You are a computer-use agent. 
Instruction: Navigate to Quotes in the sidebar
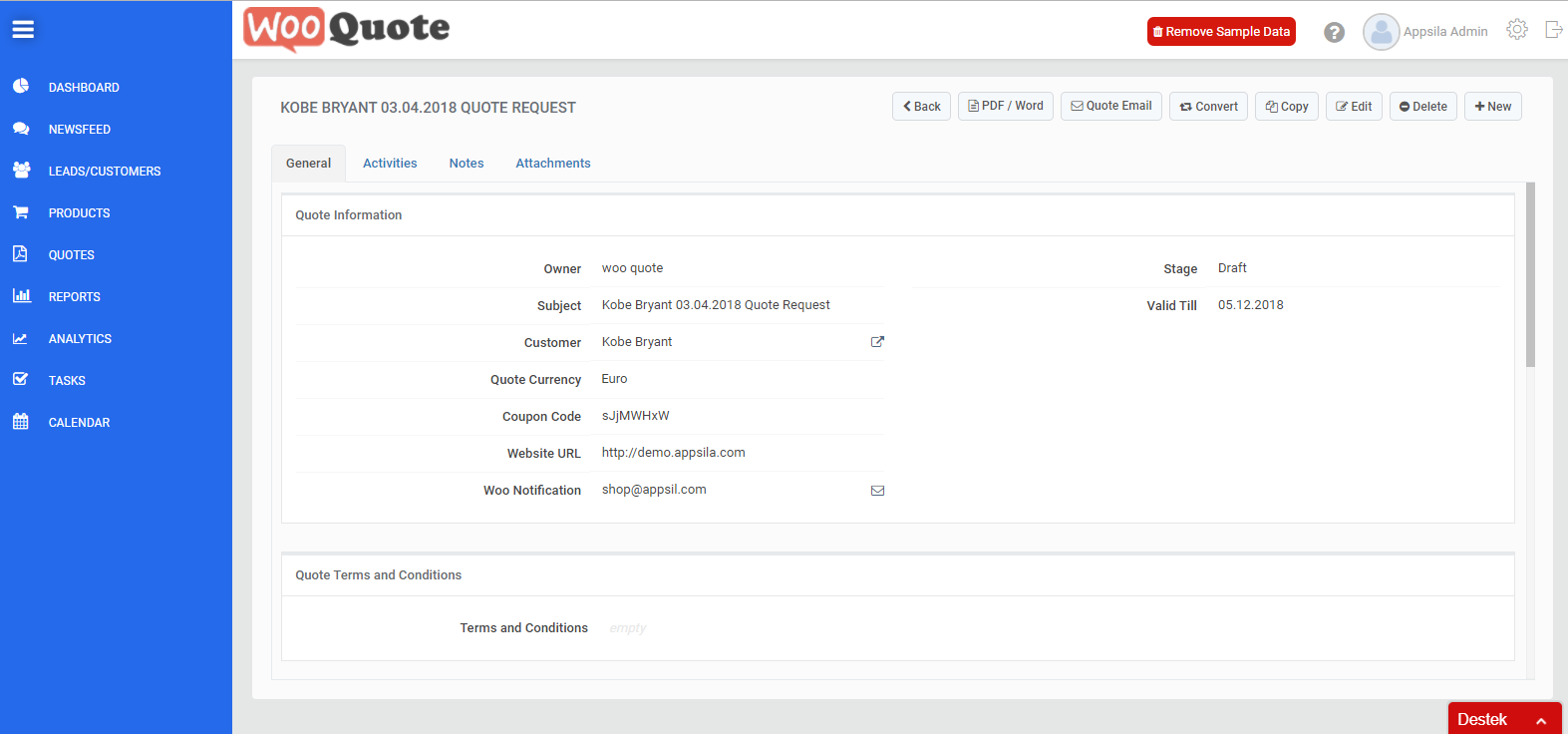click(72, 255)
